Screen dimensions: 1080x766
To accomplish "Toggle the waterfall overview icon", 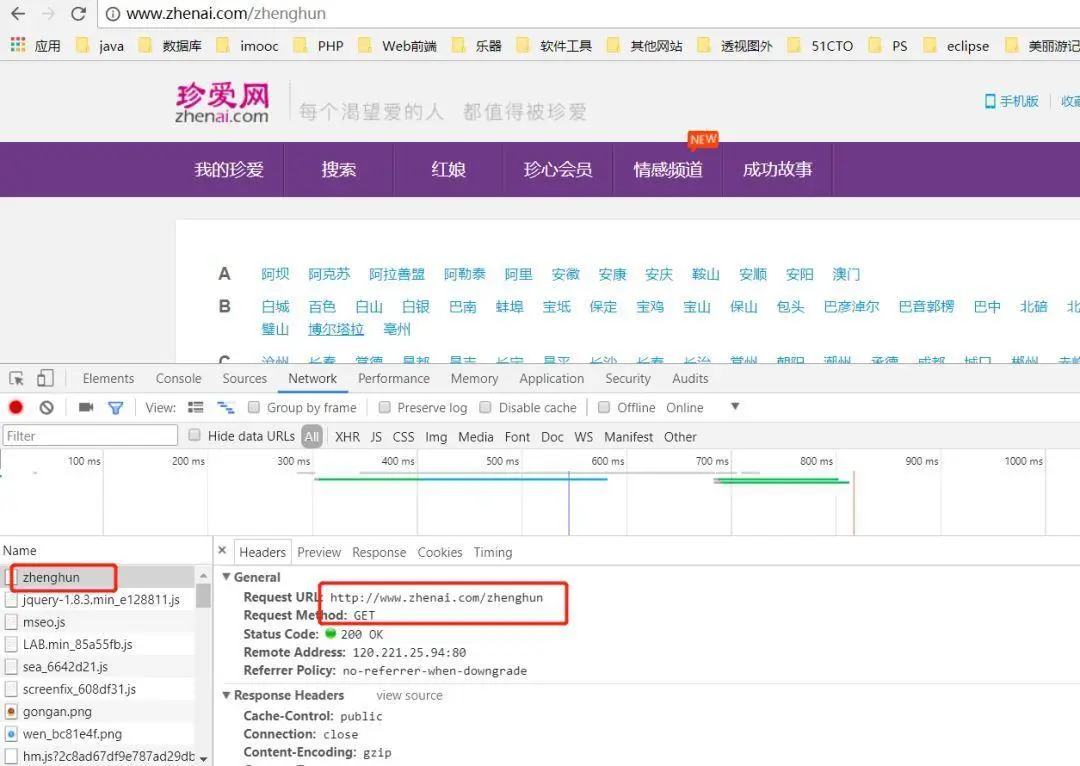I will point(226,408).
